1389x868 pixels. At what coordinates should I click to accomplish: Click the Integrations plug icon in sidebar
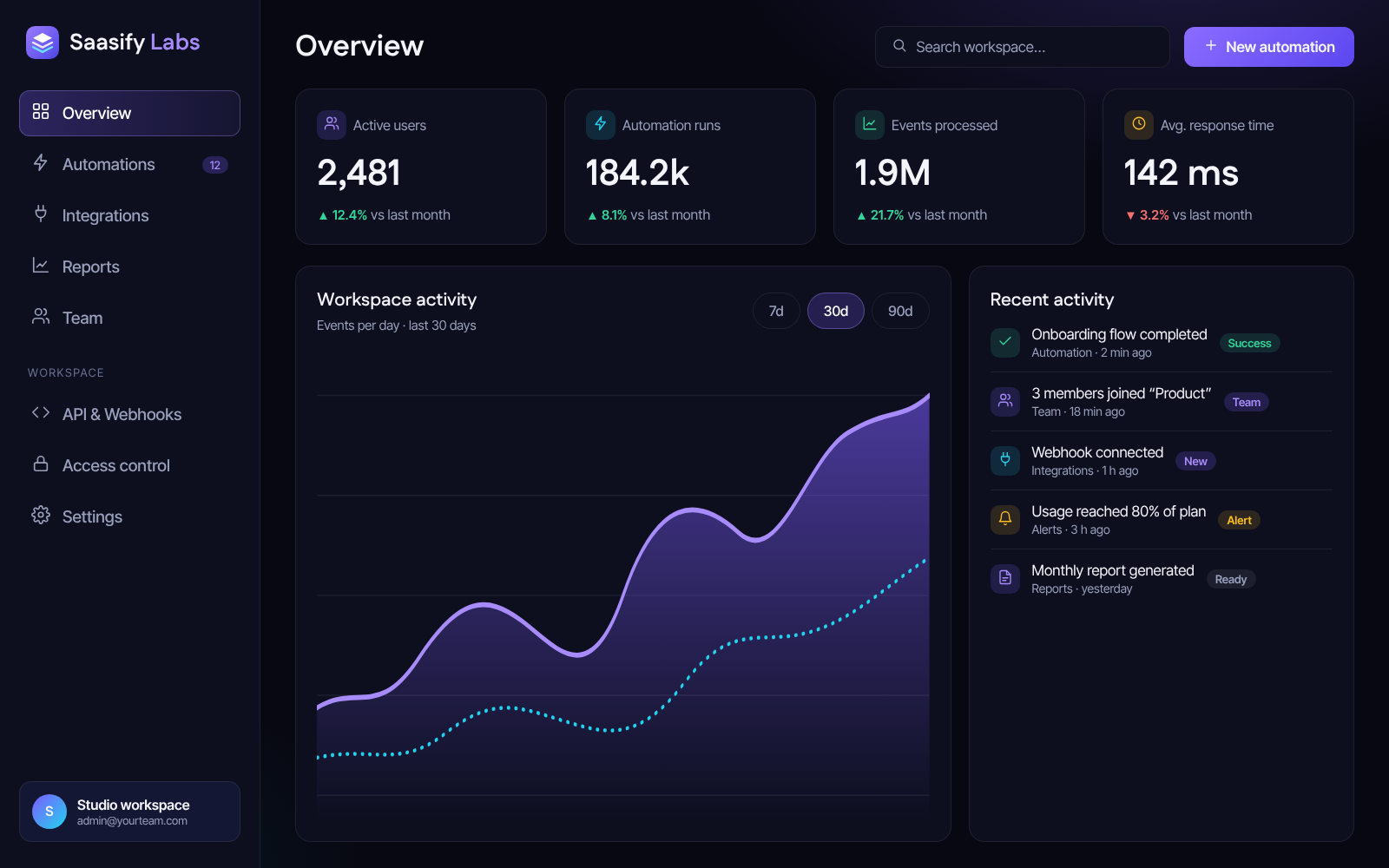point(41,214)
